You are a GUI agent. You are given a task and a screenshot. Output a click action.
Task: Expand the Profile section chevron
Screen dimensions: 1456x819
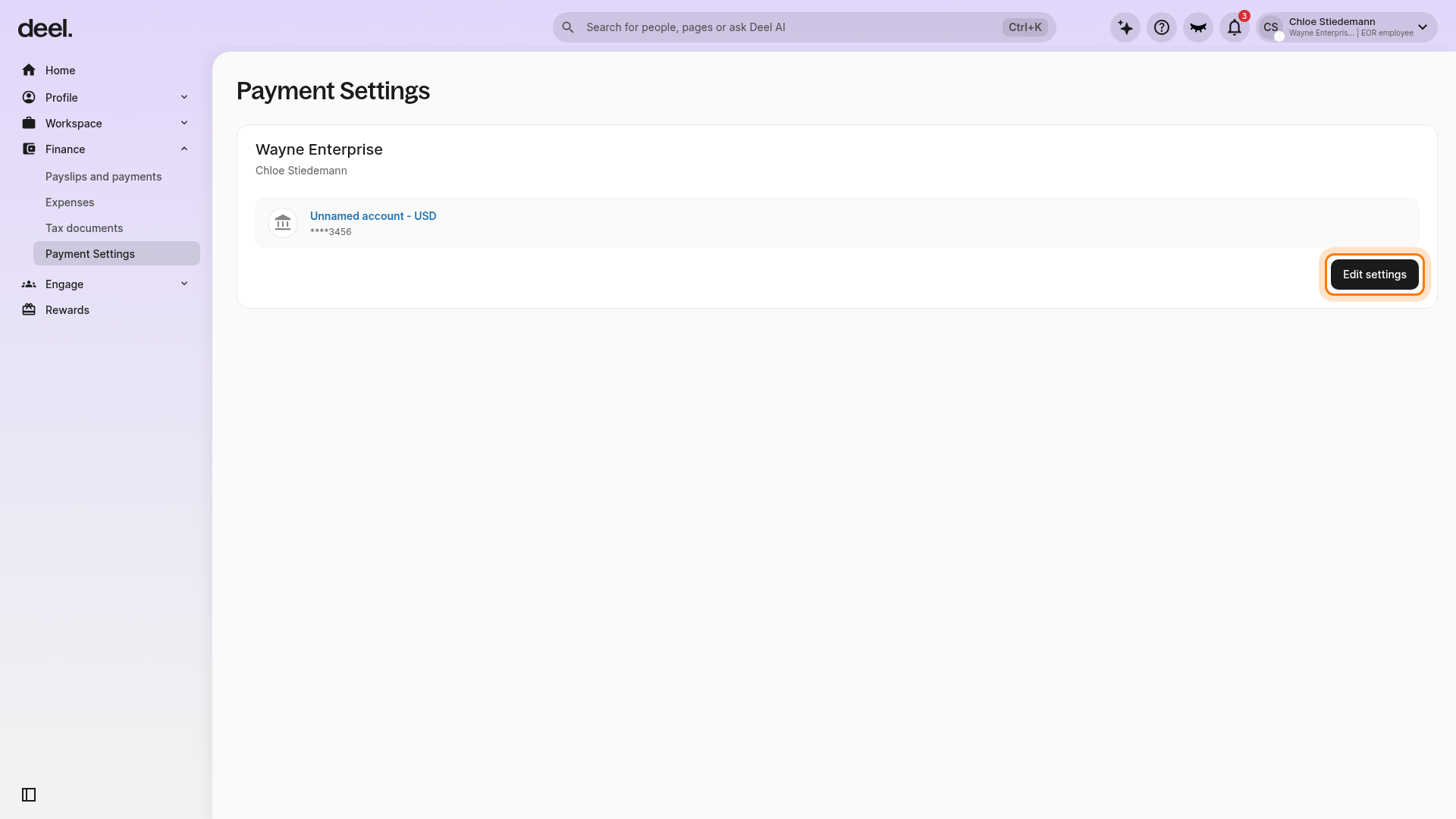184,97
